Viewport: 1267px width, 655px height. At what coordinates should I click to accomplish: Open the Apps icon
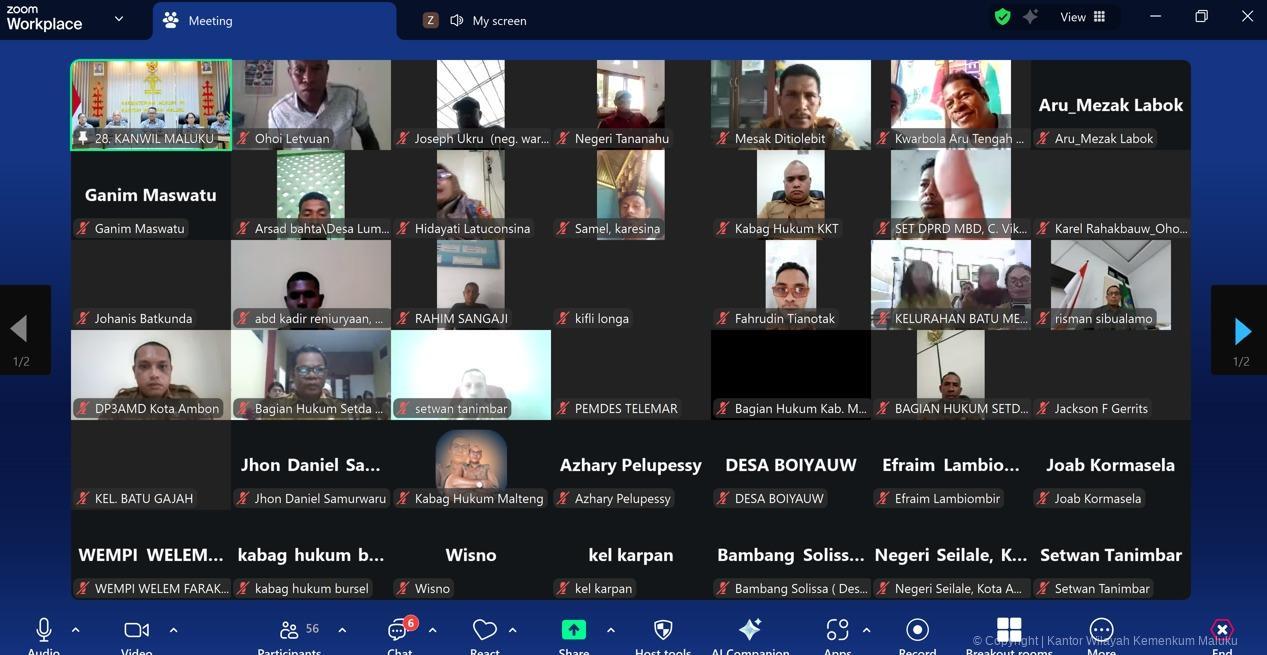coord(837,630)
